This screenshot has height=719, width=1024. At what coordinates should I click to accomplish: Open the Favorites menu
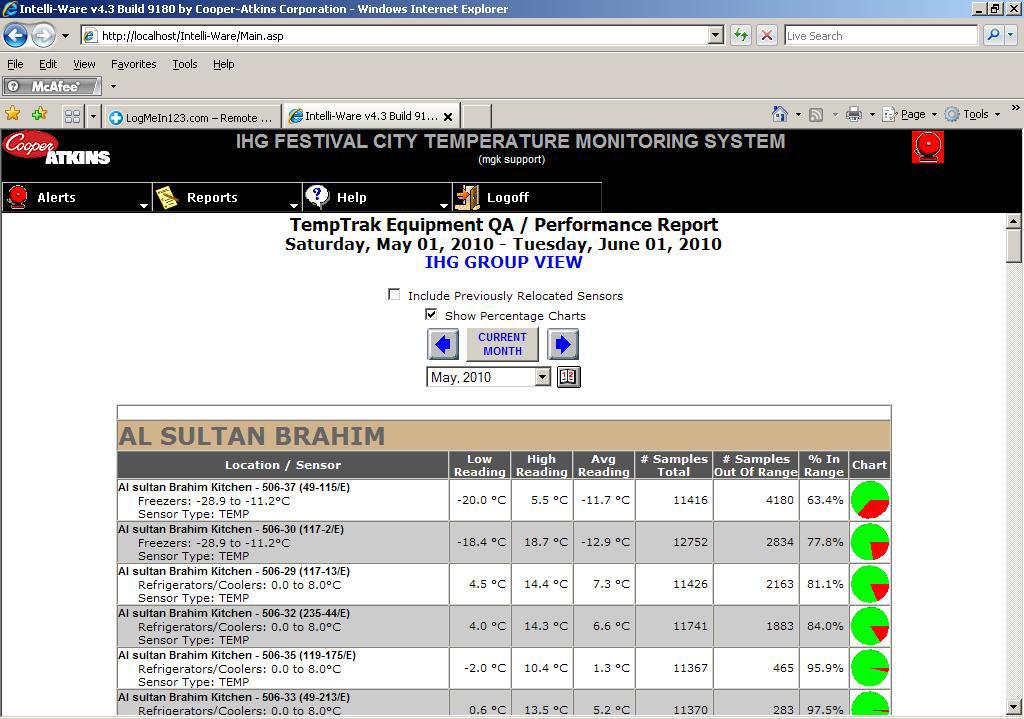pyautogui.click(x=133, y=64)
